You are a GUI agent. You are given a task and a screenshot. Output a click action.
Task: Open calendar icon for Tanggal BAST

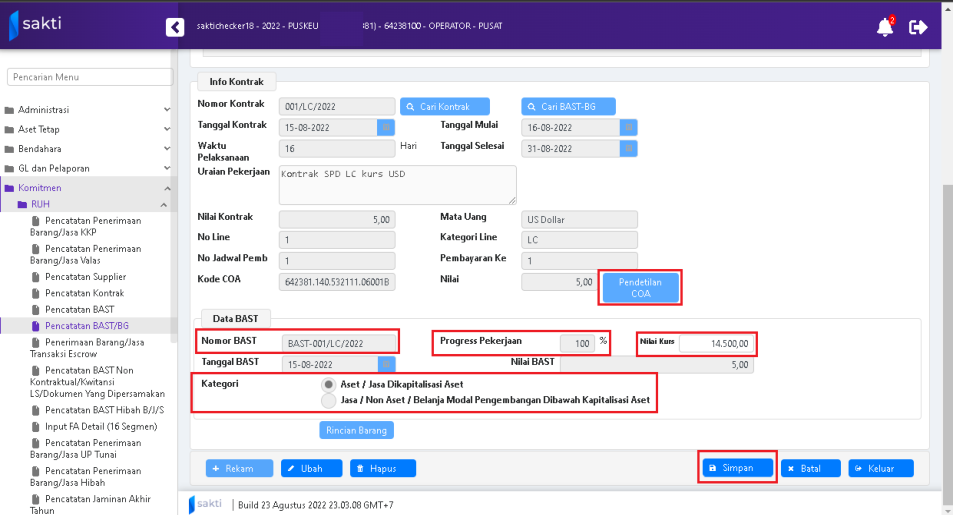pyautogui.click(x=386, y=365)
